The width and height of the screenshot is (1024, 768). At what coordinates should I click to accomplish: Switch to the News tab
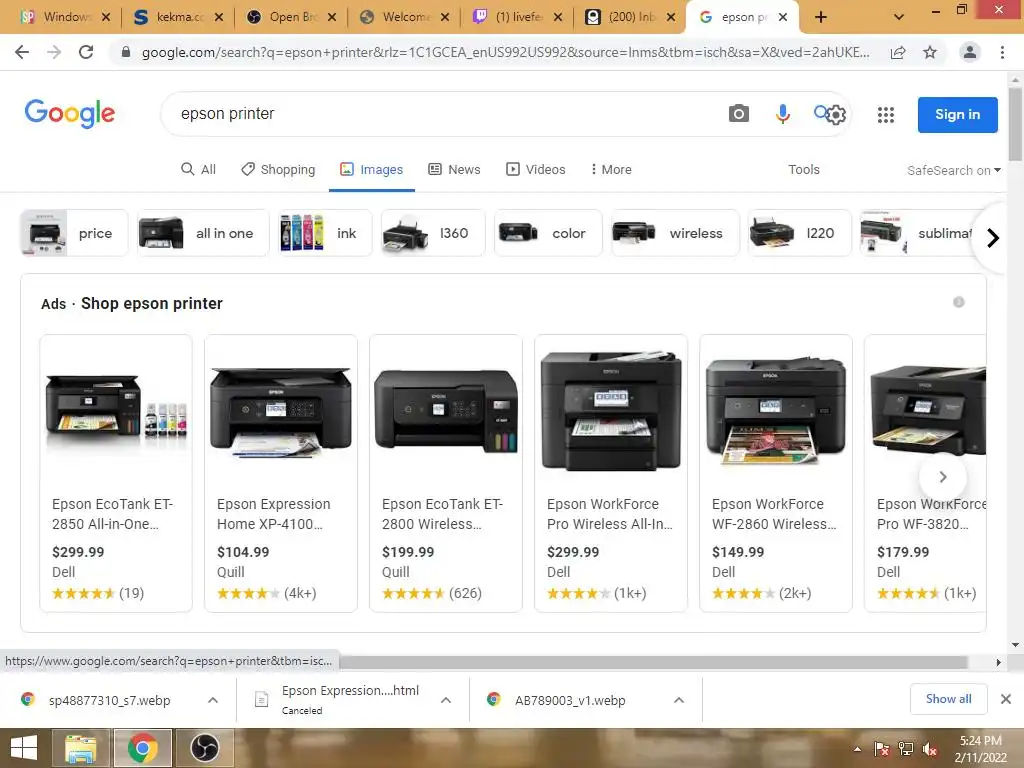click(455, 169)
